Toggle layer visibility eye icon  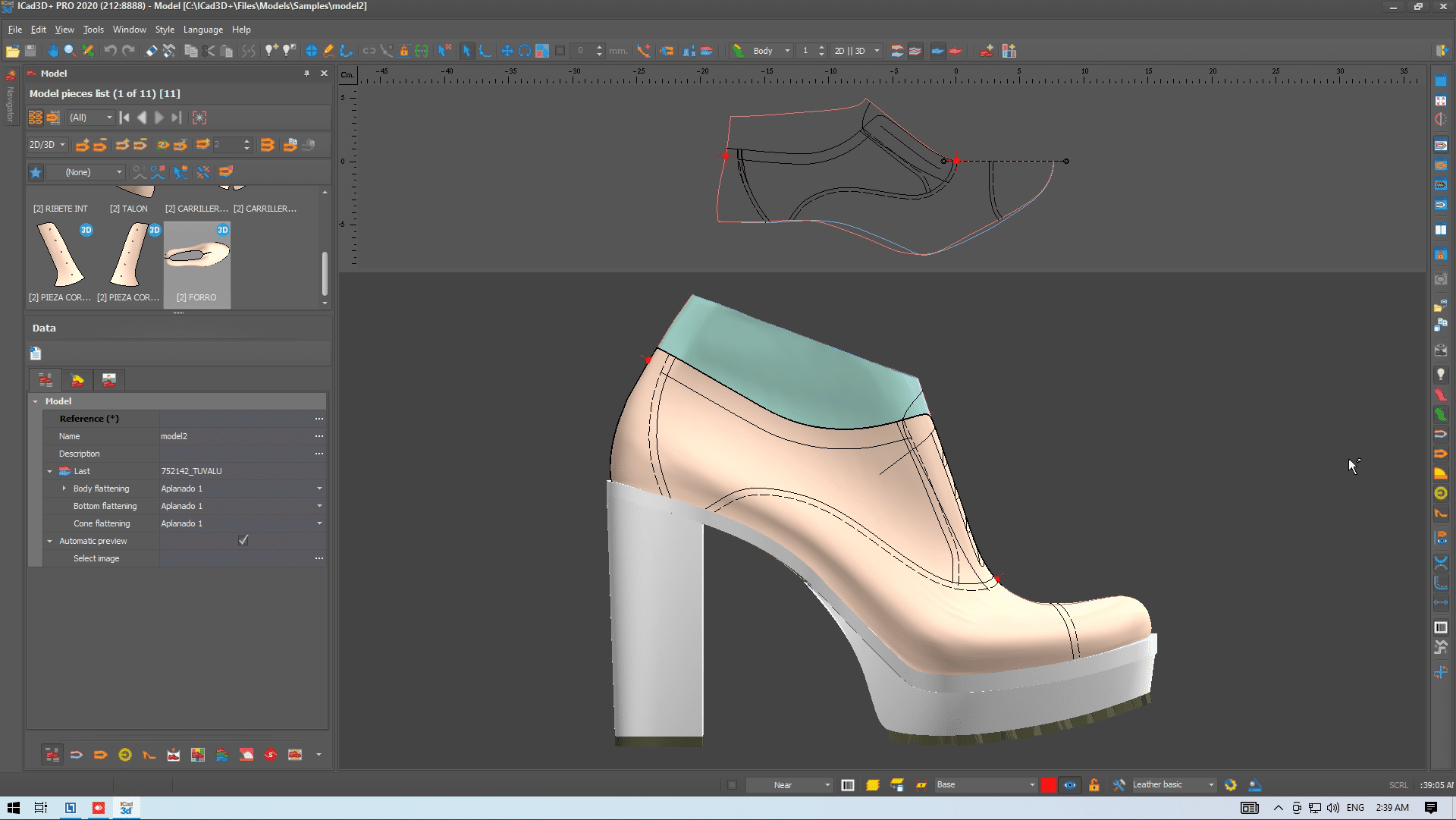tap(1070, 785)
